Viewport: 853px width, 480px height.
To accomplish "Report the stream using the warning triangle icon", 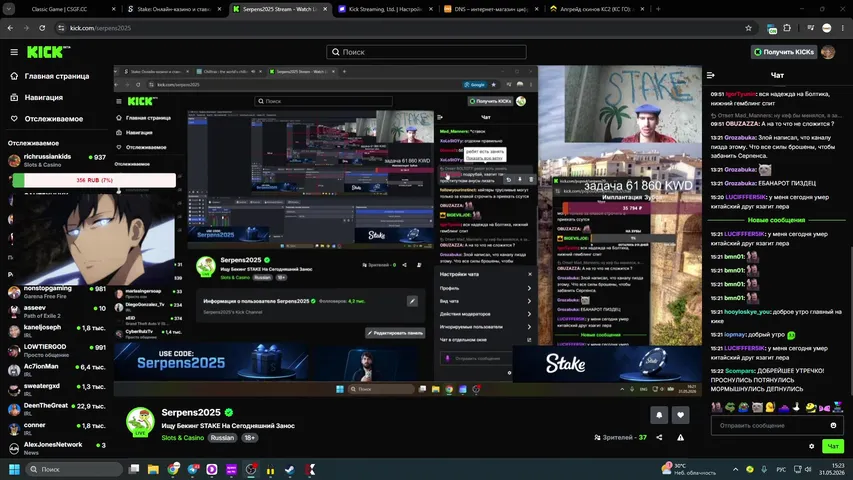I will tap(681, 438).
